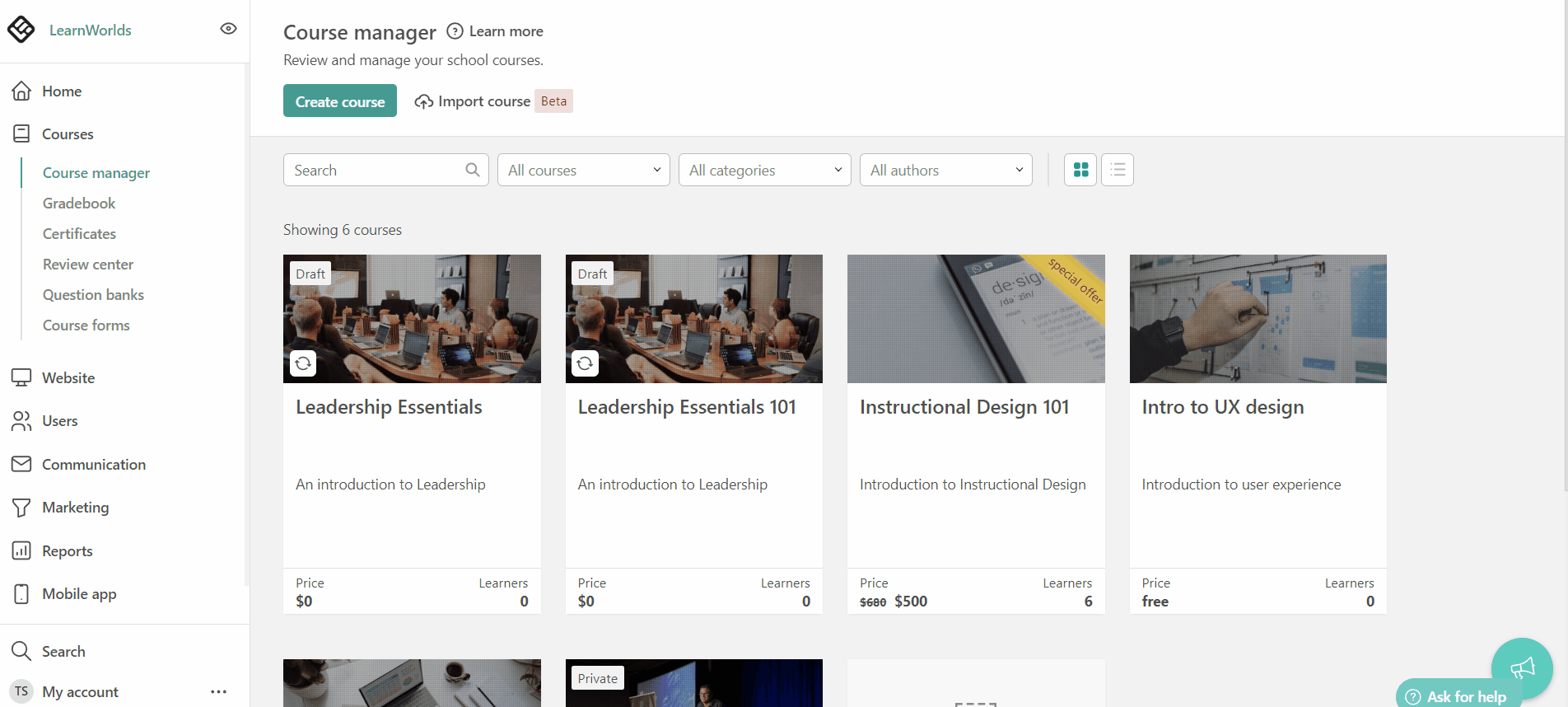Select Course manager in sidebar

pos(96,172)
